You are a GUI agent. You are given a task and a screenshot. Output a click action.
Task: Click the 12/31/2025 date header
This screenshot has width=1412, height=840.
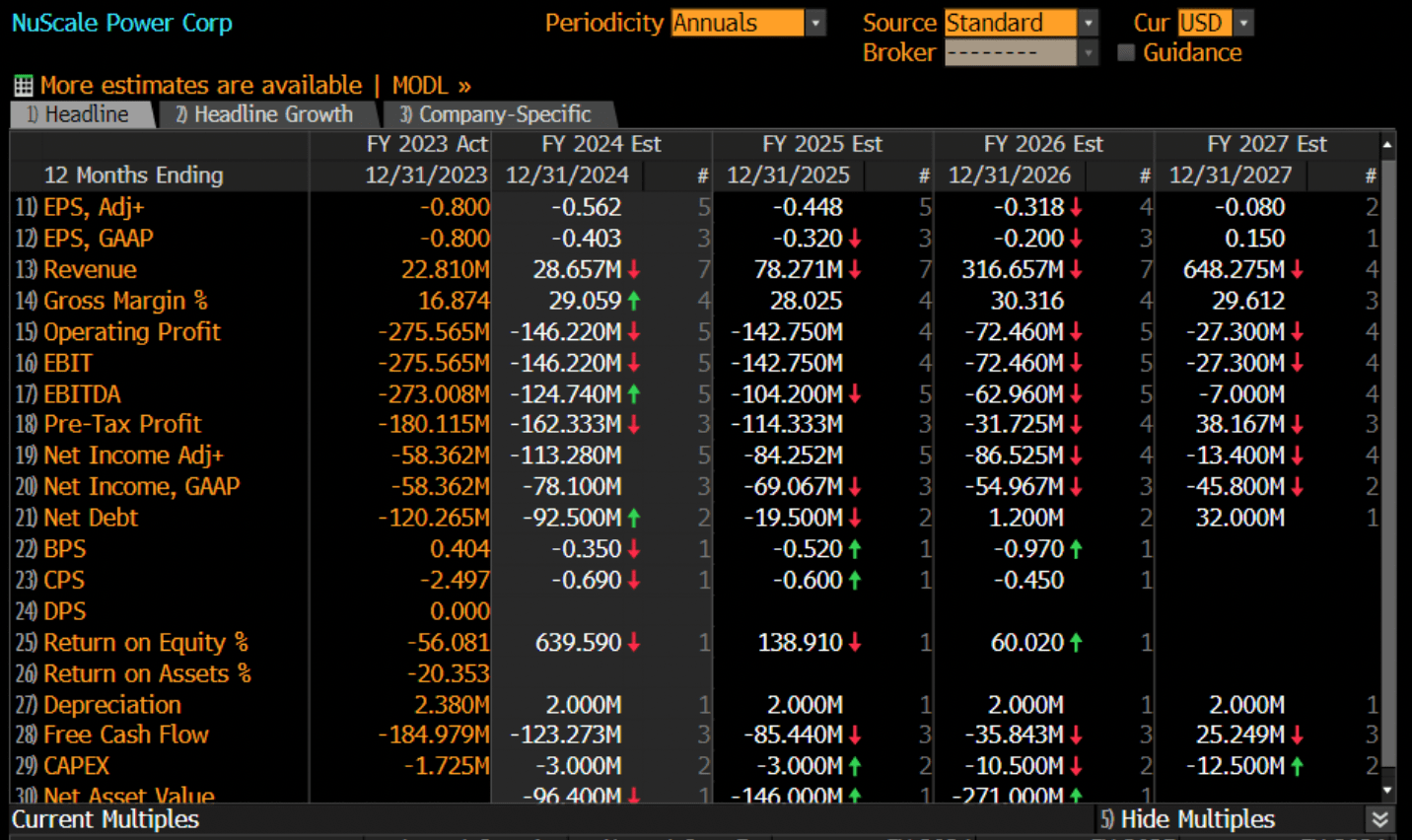[x=789, y=175]
